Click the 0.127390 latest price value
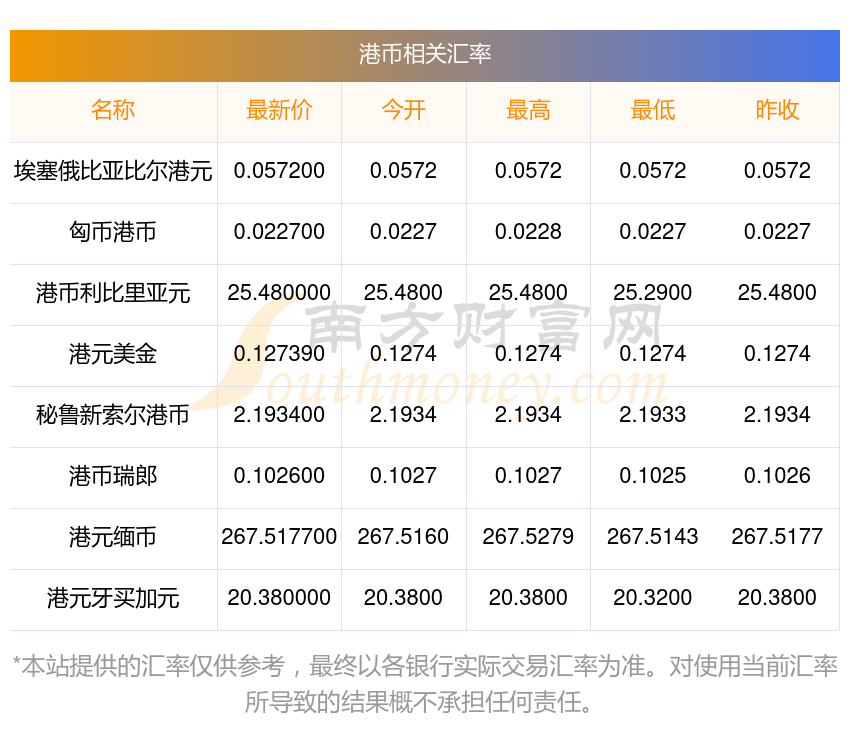Viewport: 850px width, 733px height. coord(279,354)
